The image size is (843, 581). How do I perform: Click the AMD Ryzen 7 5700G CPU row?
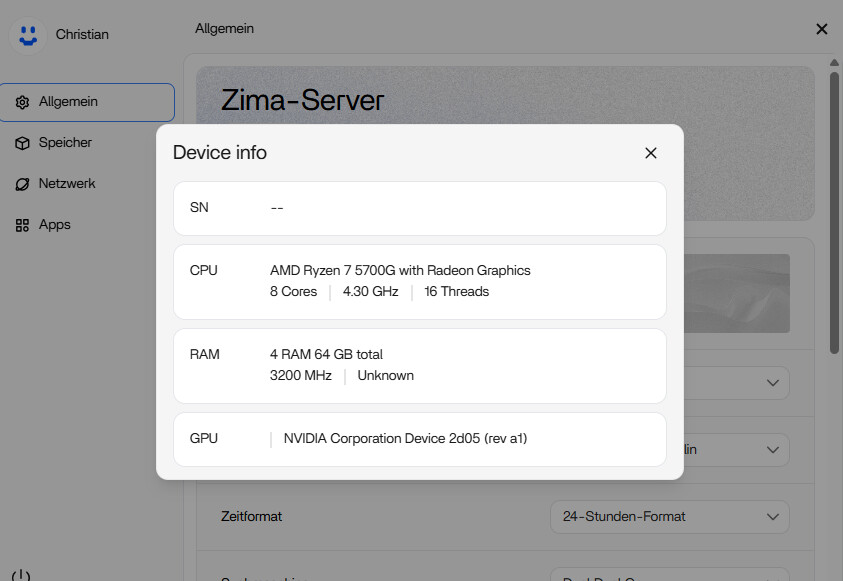[419, 281]
